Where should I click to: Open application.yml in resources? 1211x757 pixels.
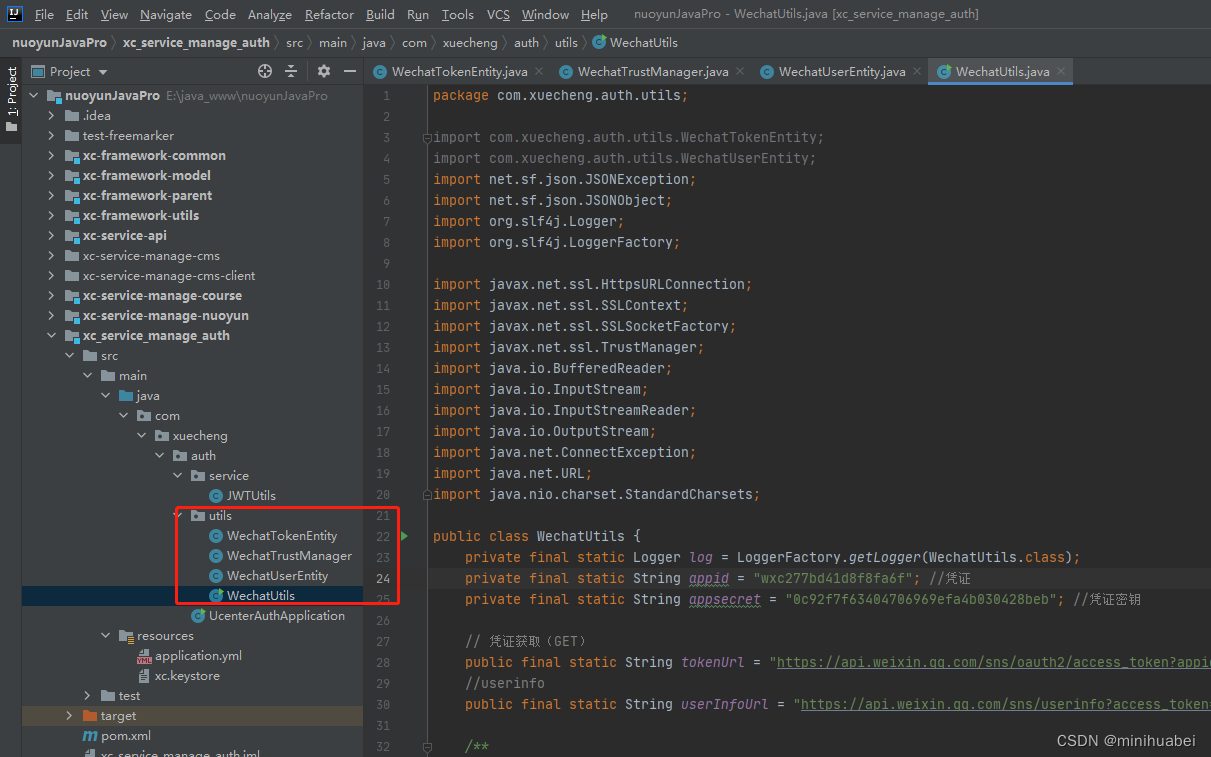[x=198, y=656]
